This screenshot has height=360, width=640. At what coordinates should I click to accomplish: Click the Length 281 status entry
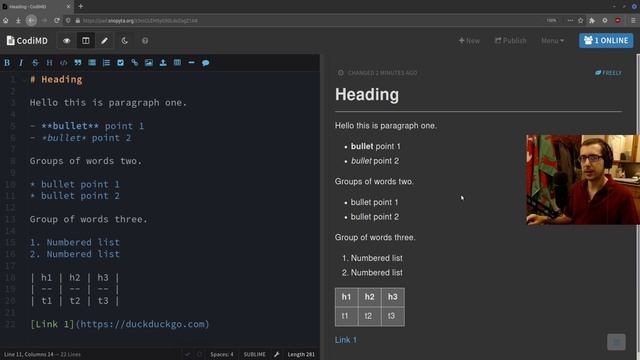[301, 354]
